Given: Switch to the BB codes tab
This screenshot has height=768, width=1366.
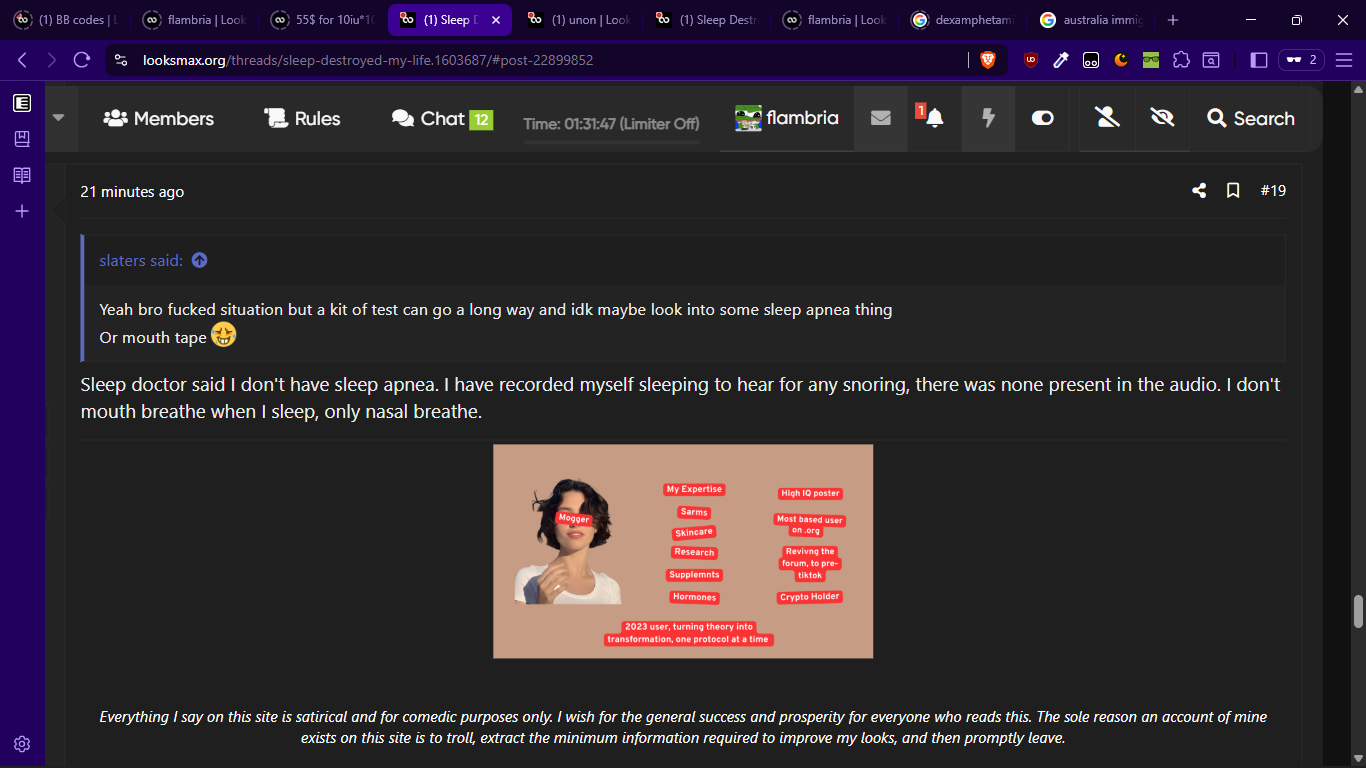Looking at the screenshot, I should (66, 20).
